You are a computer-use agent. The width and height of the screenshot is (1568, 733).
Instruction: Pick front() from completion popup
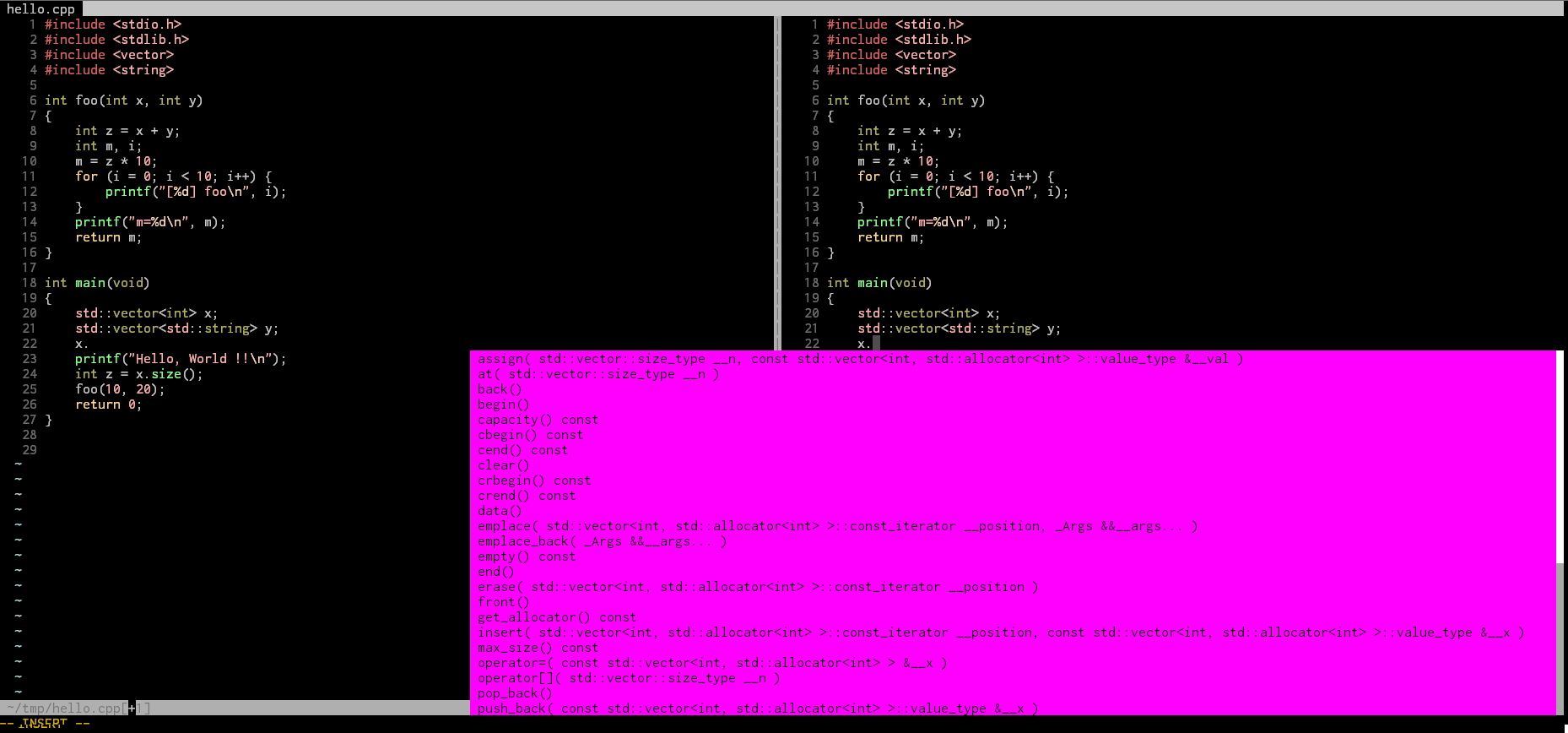tap(1013, 602)
